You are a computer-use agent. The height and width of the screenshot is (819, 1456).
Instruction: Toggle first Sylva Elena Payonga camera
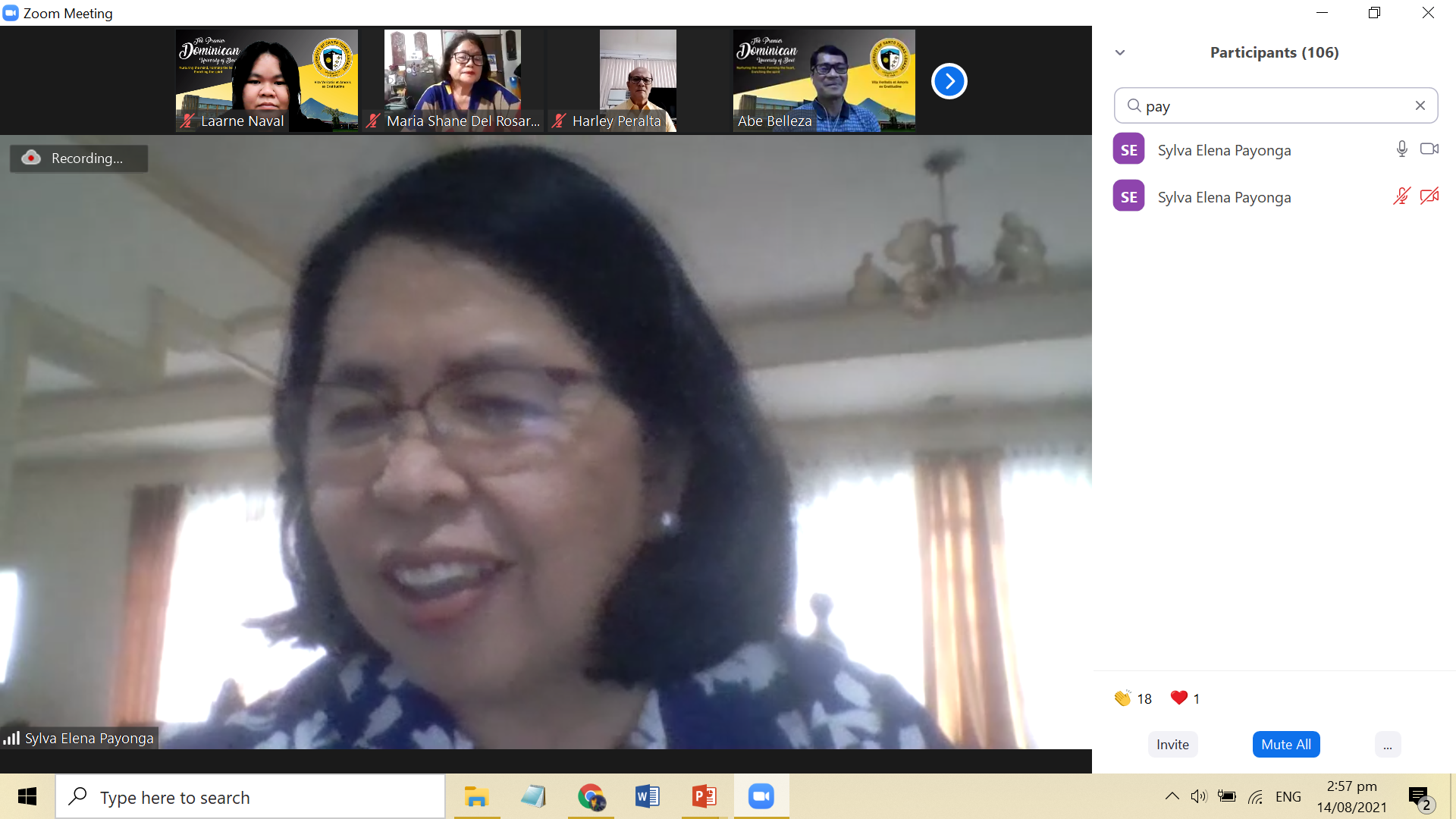[x=1429, y=149]
